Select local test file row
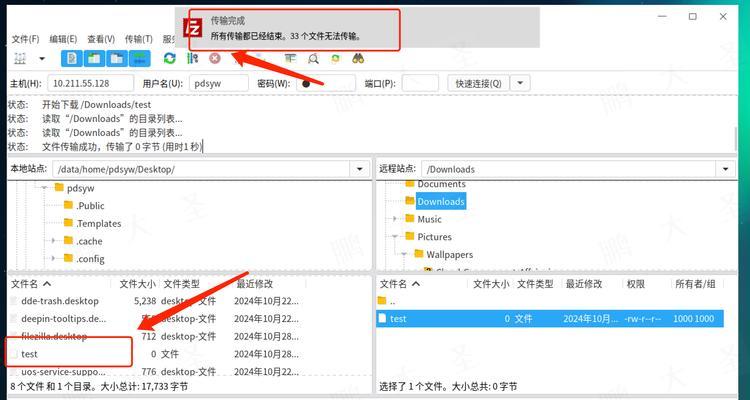750x400 pixels. [157, 354]
